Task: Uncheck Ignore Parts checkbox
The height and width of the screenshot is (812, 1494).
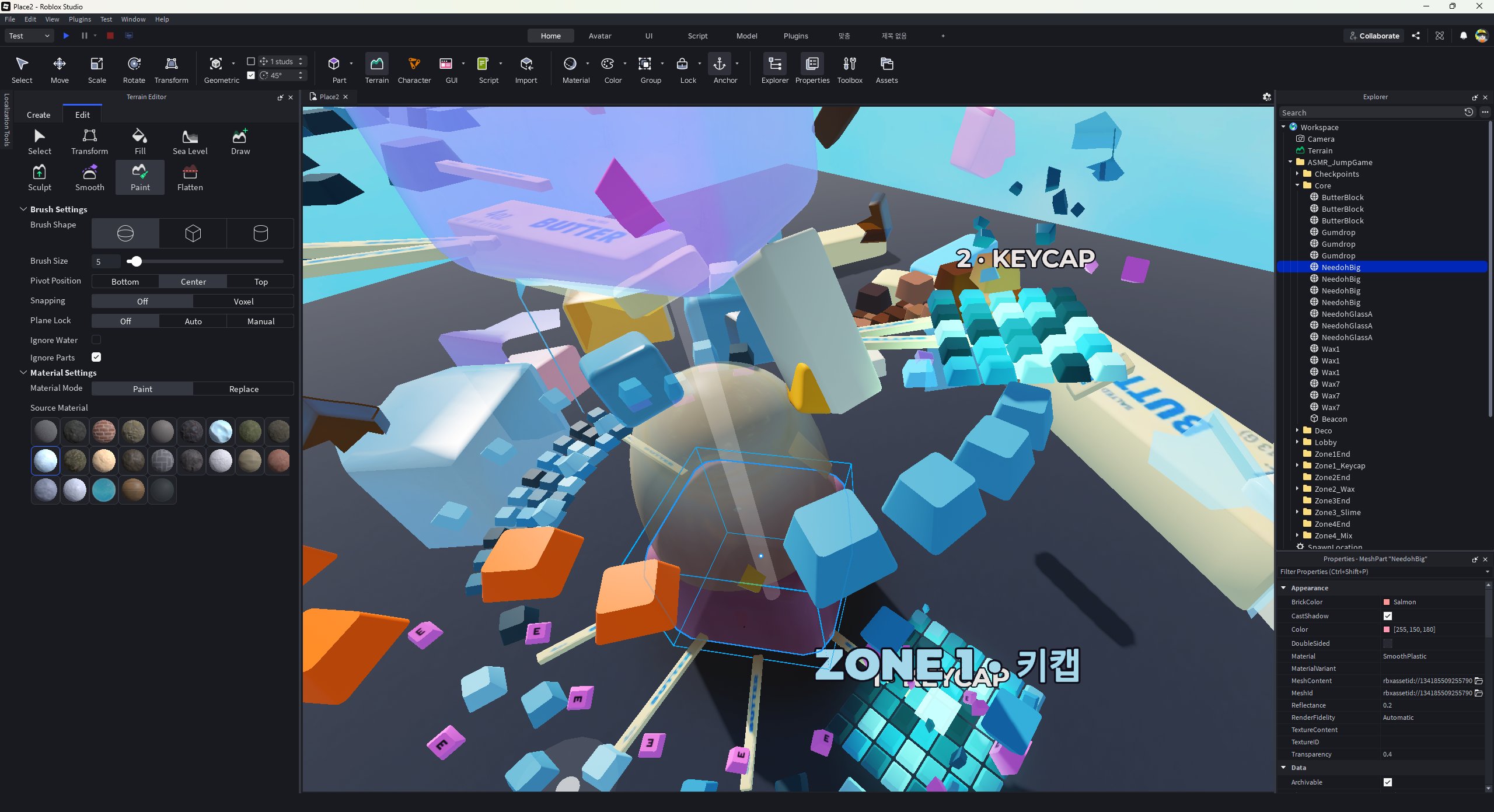Action: tap(96, 357)
